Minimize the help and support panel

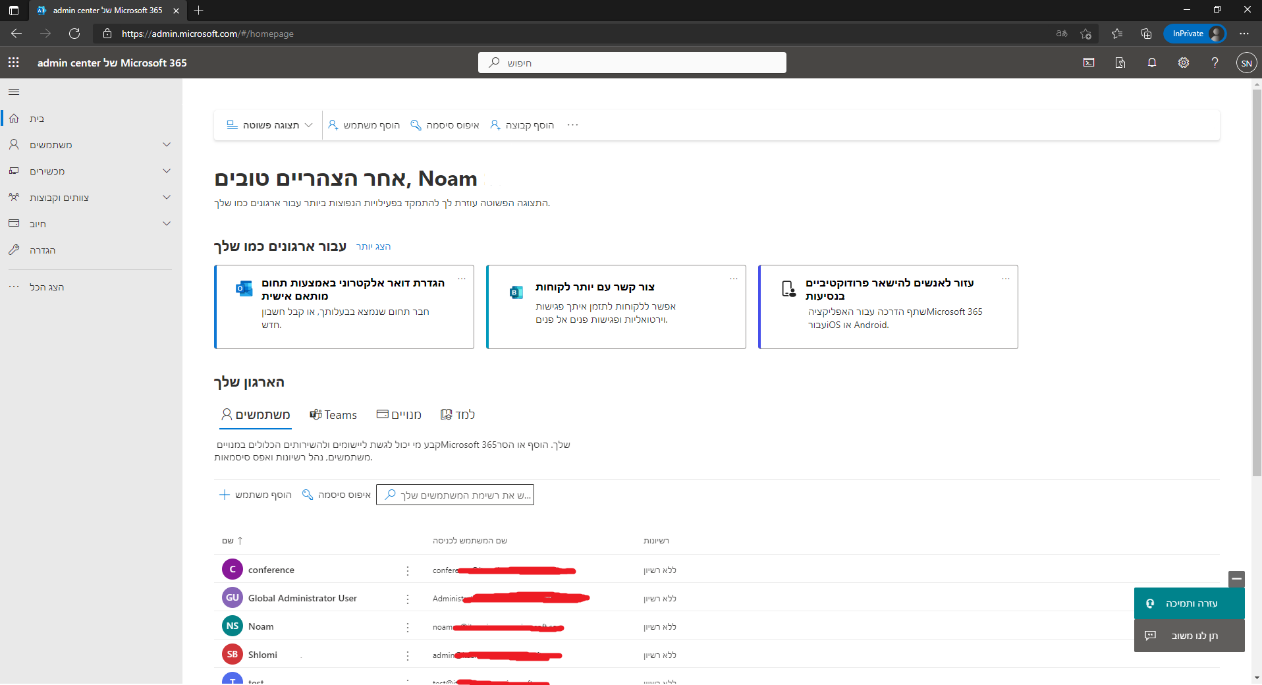pyautogui.click(x=1237, y=579)
